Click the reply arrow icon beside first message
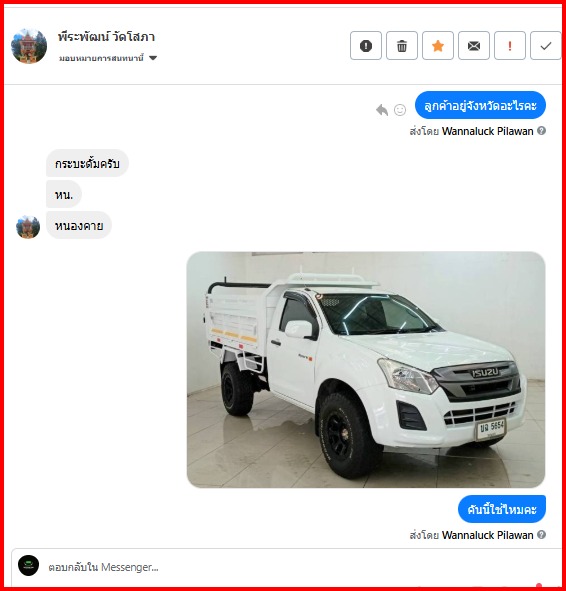The image size is (566, 591). coord(382,110)
